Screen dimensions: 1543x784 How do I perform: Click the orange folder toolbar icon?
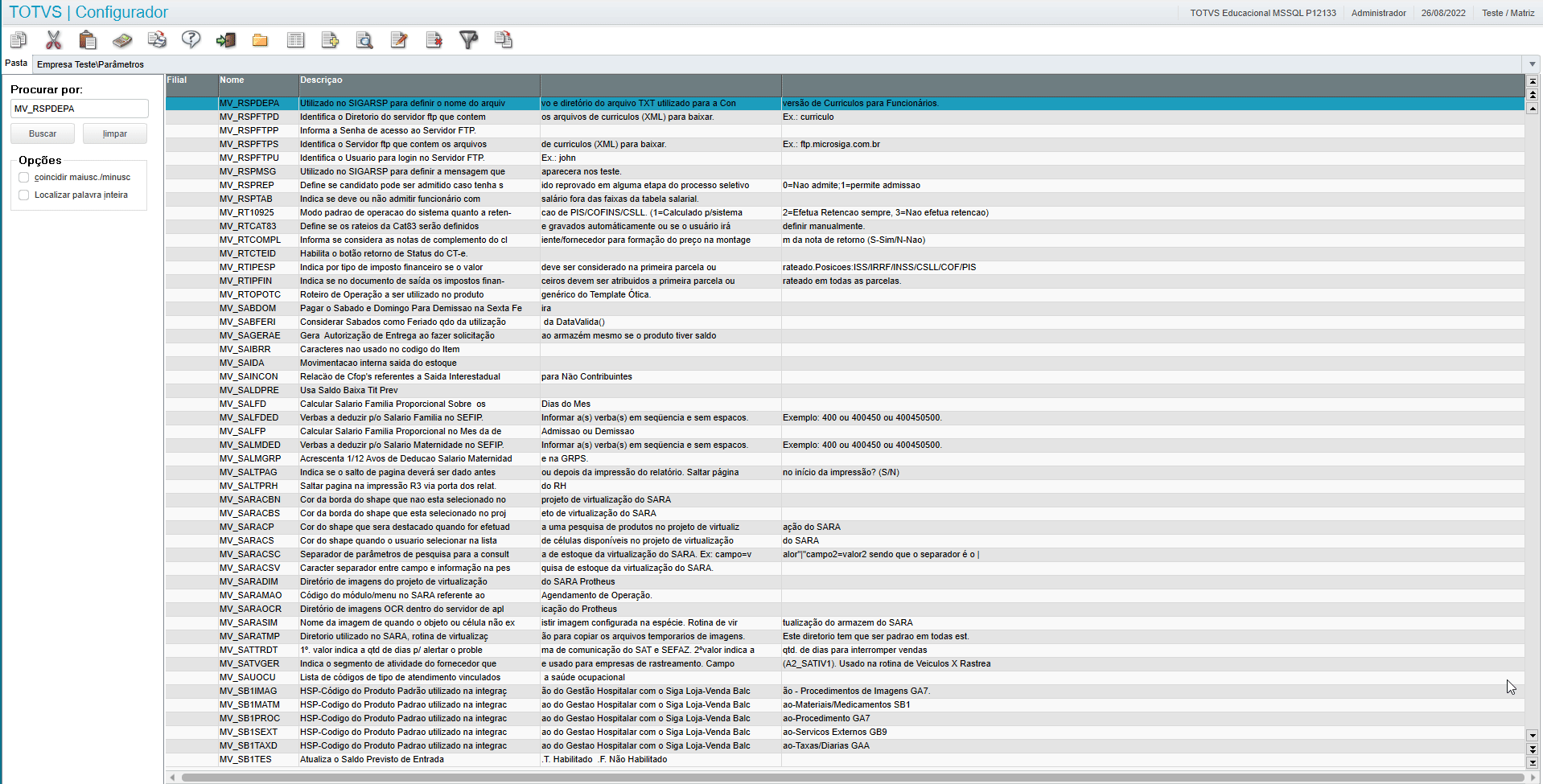[x=260, y=39]
